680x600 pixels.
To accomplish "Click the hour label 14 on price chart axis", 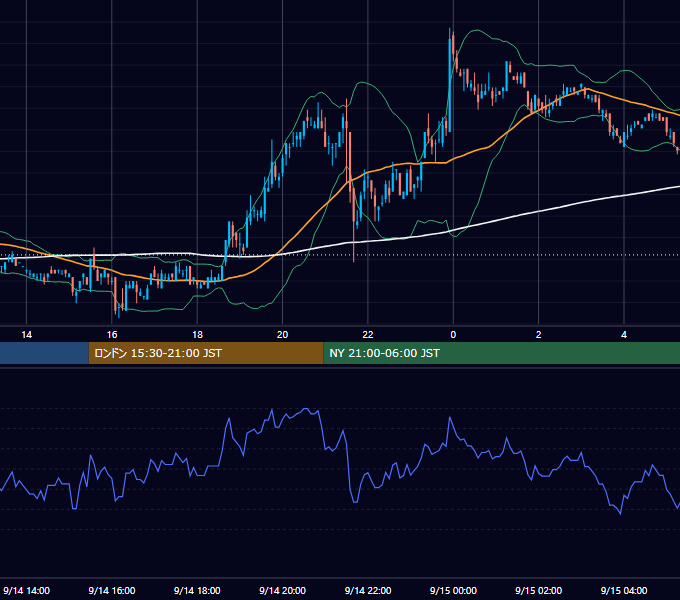I will click(x=26, y=335).
